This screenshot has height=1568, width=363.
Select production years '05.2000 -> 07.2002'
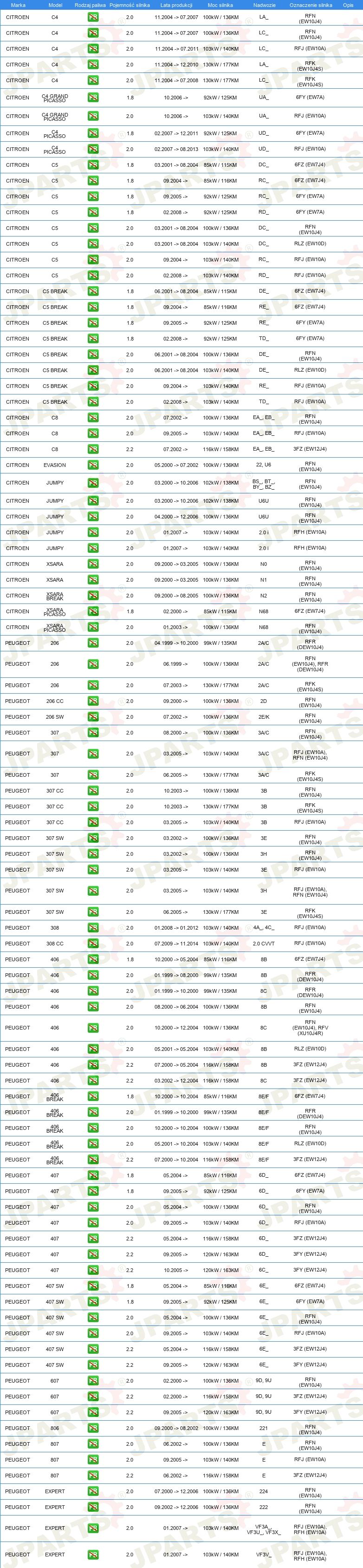(x=176, y=465)
